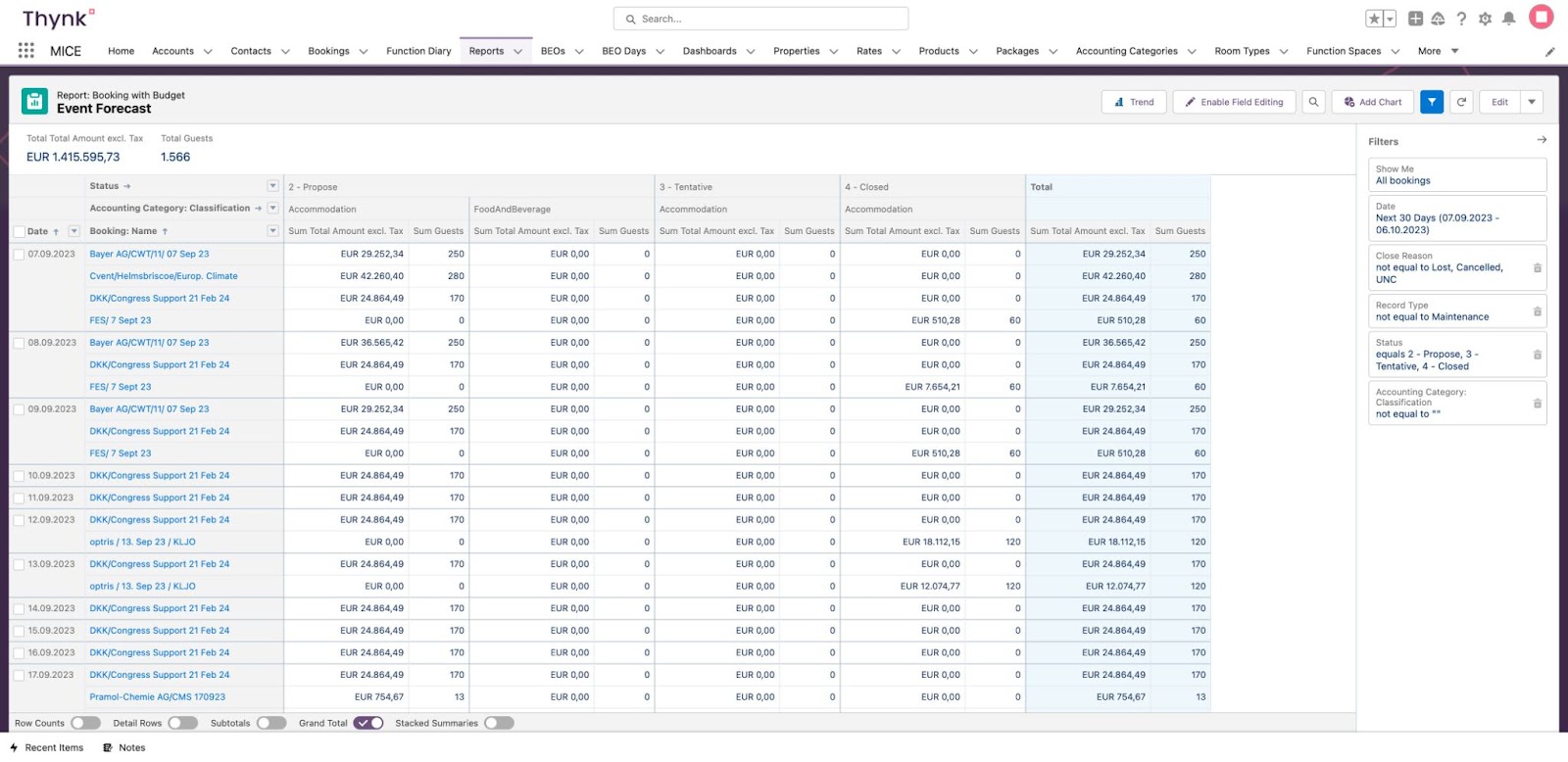Open the Setup gear icon
The image size is (1568, 762).
point(1486,19)
